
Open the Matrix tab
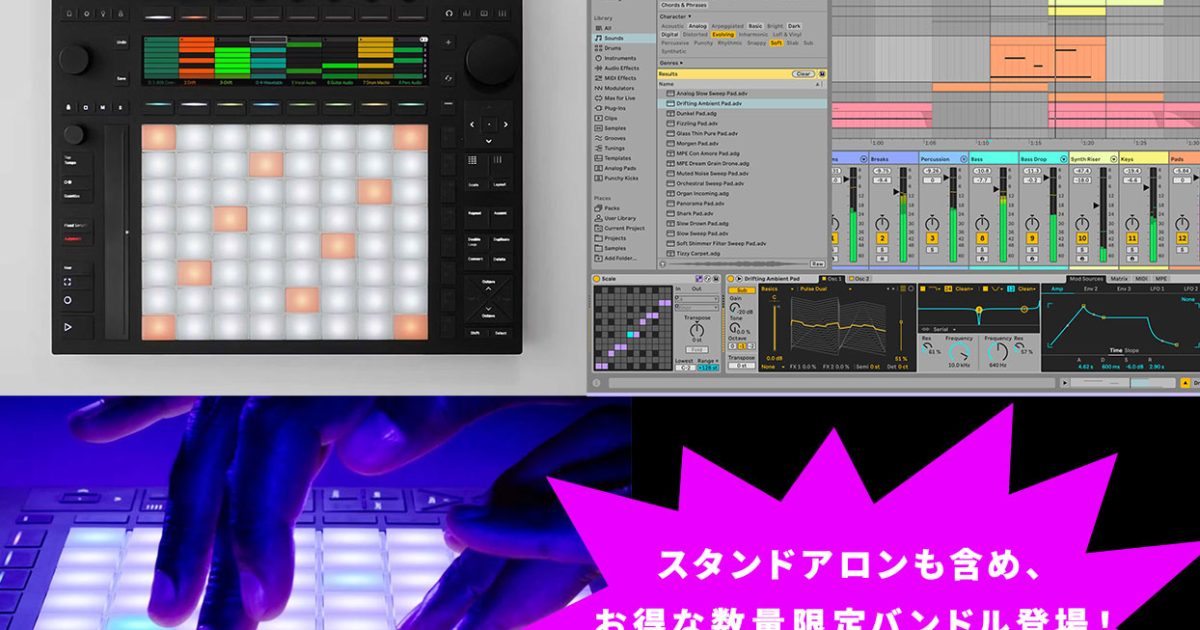coord(1121,278)
